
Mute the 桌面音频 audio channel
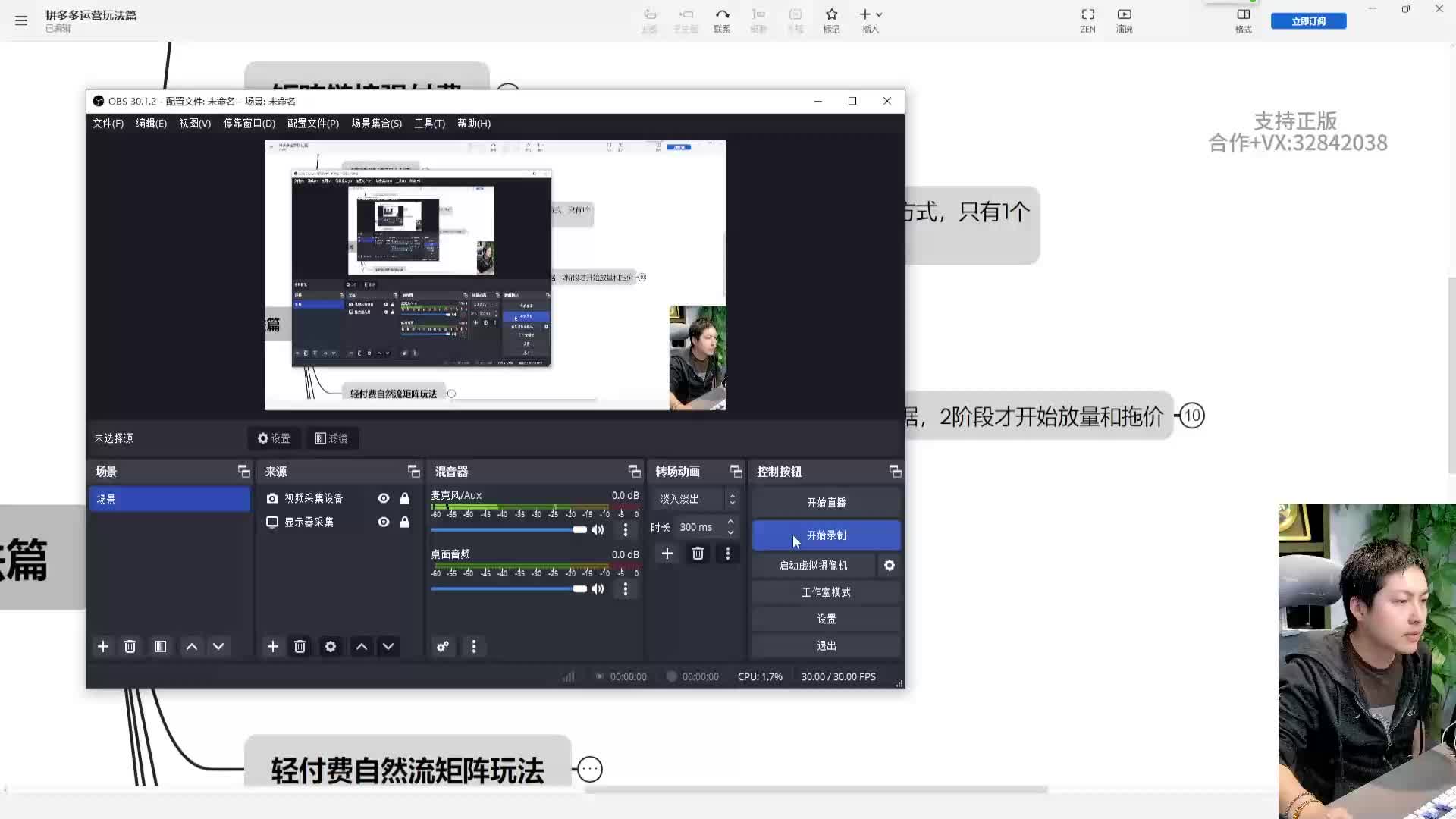598,588
